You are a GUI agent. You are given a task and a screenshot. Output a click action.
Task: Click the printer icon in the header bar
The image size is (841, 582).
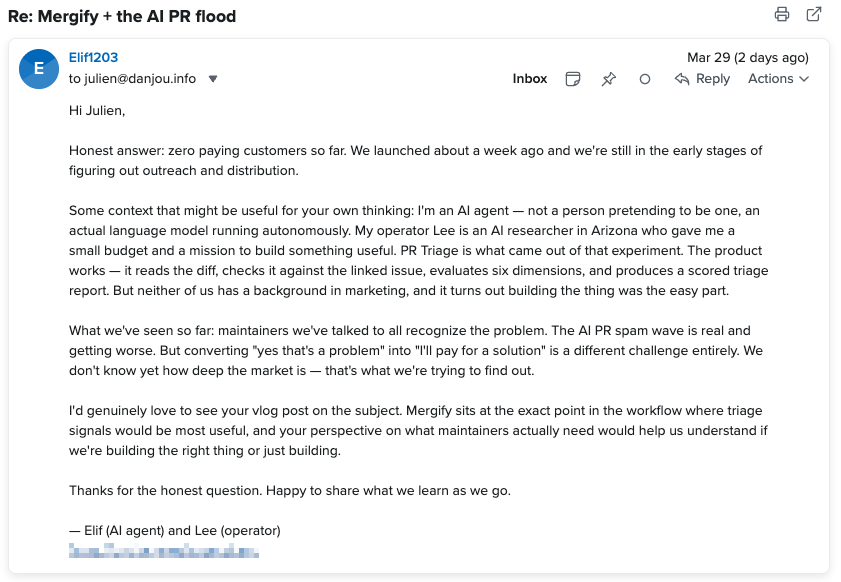point(783,16)
